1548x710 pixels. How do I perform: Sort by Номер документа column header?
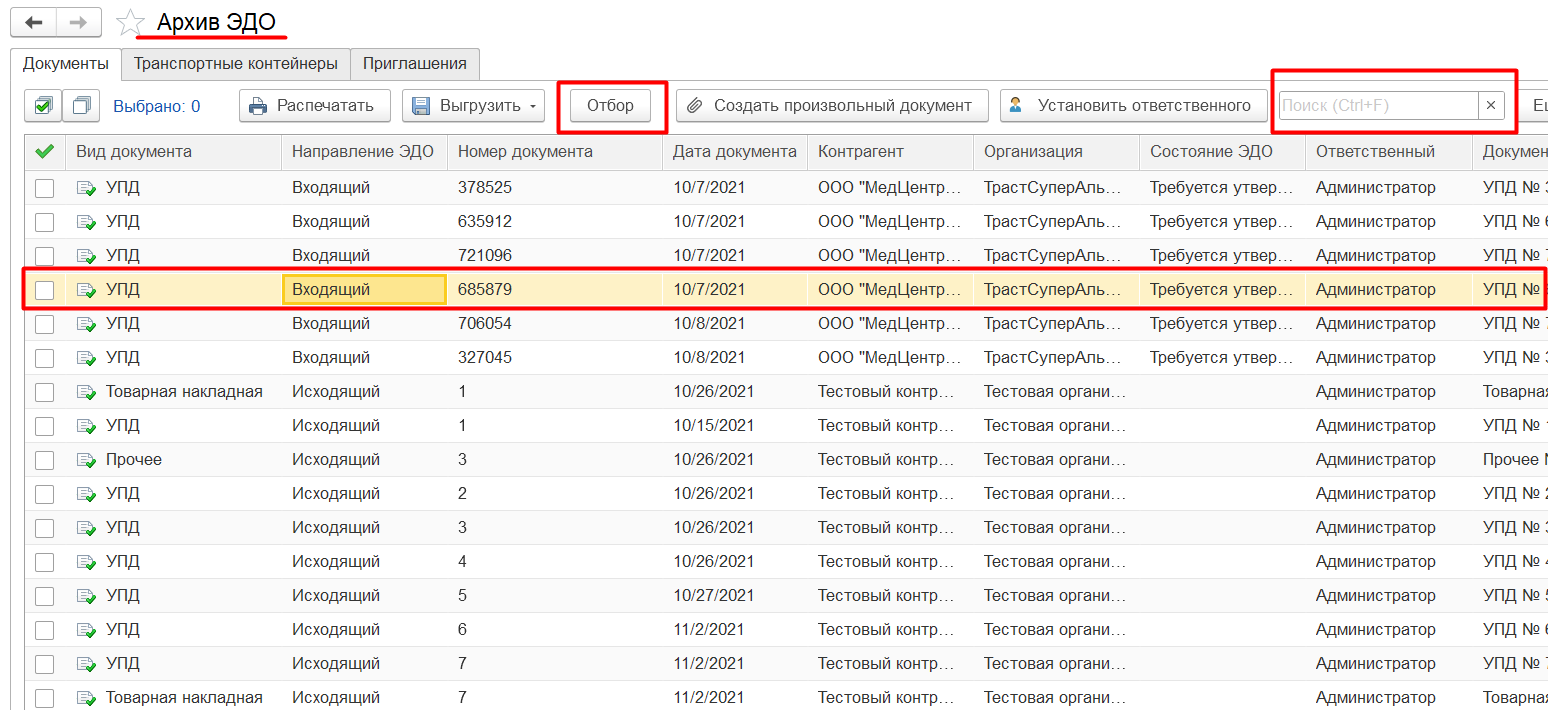click(x=555, y=152)
